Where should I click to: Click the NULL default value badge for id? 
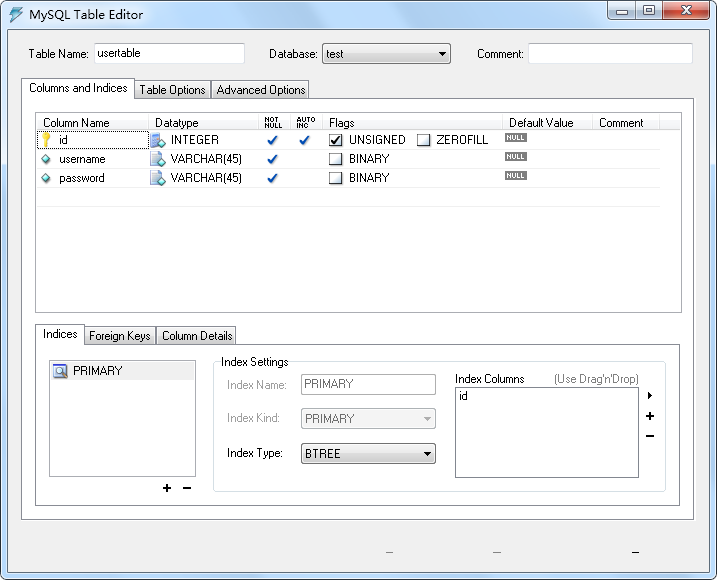coord(516,138)
